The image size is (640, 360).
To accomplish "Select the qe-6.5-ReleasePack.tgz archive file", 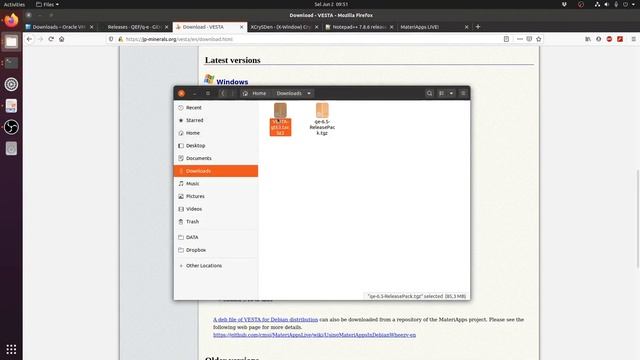I will click(x=322, y=119).
